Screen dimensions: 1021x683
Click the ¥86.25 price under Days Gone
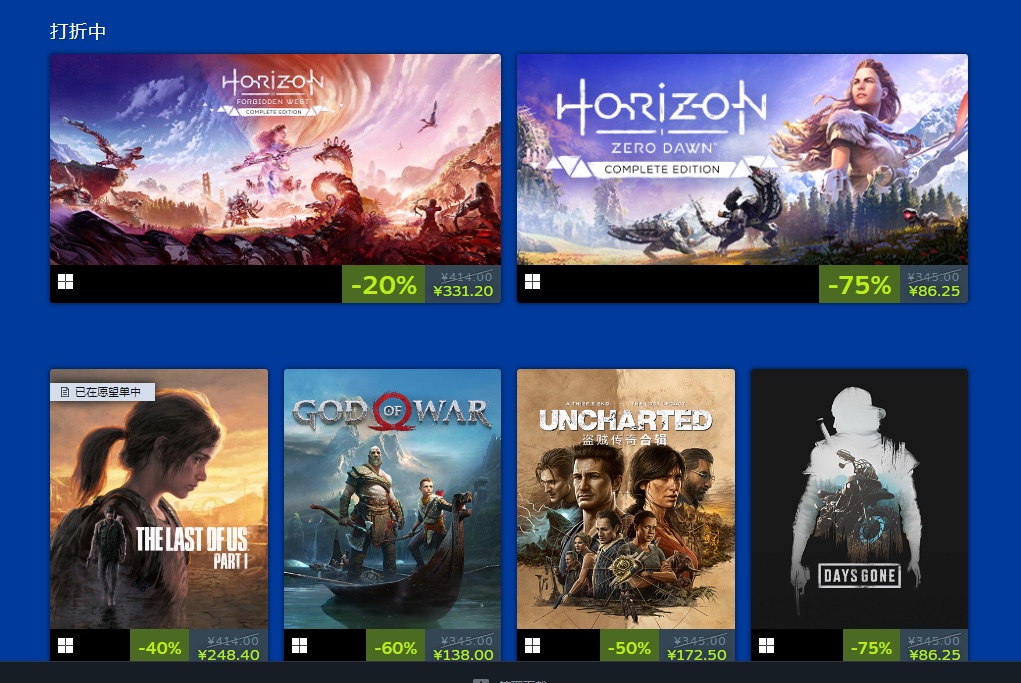tap(934, 655)
